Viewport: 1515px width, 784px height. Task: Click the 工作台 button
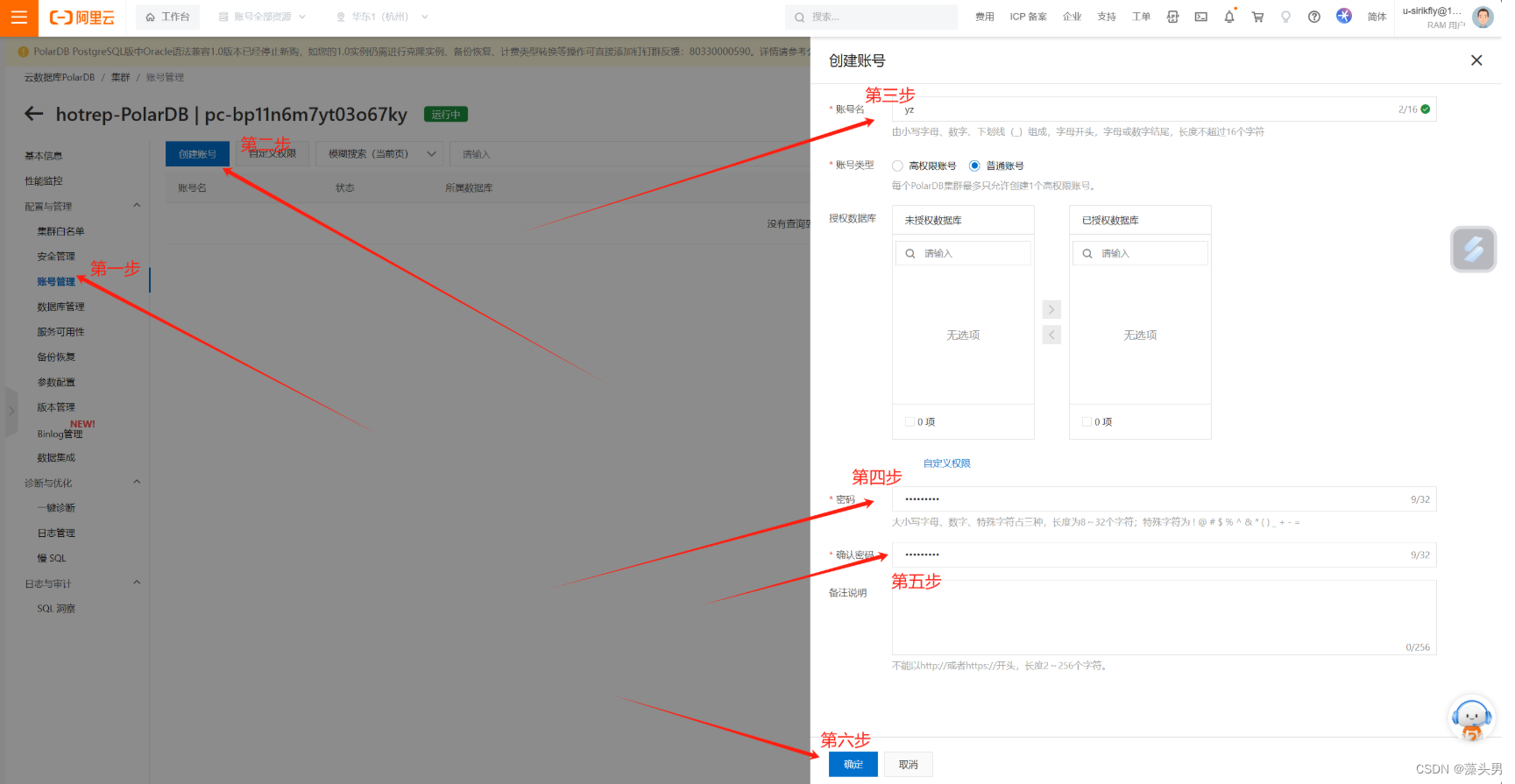click(167, 17)
